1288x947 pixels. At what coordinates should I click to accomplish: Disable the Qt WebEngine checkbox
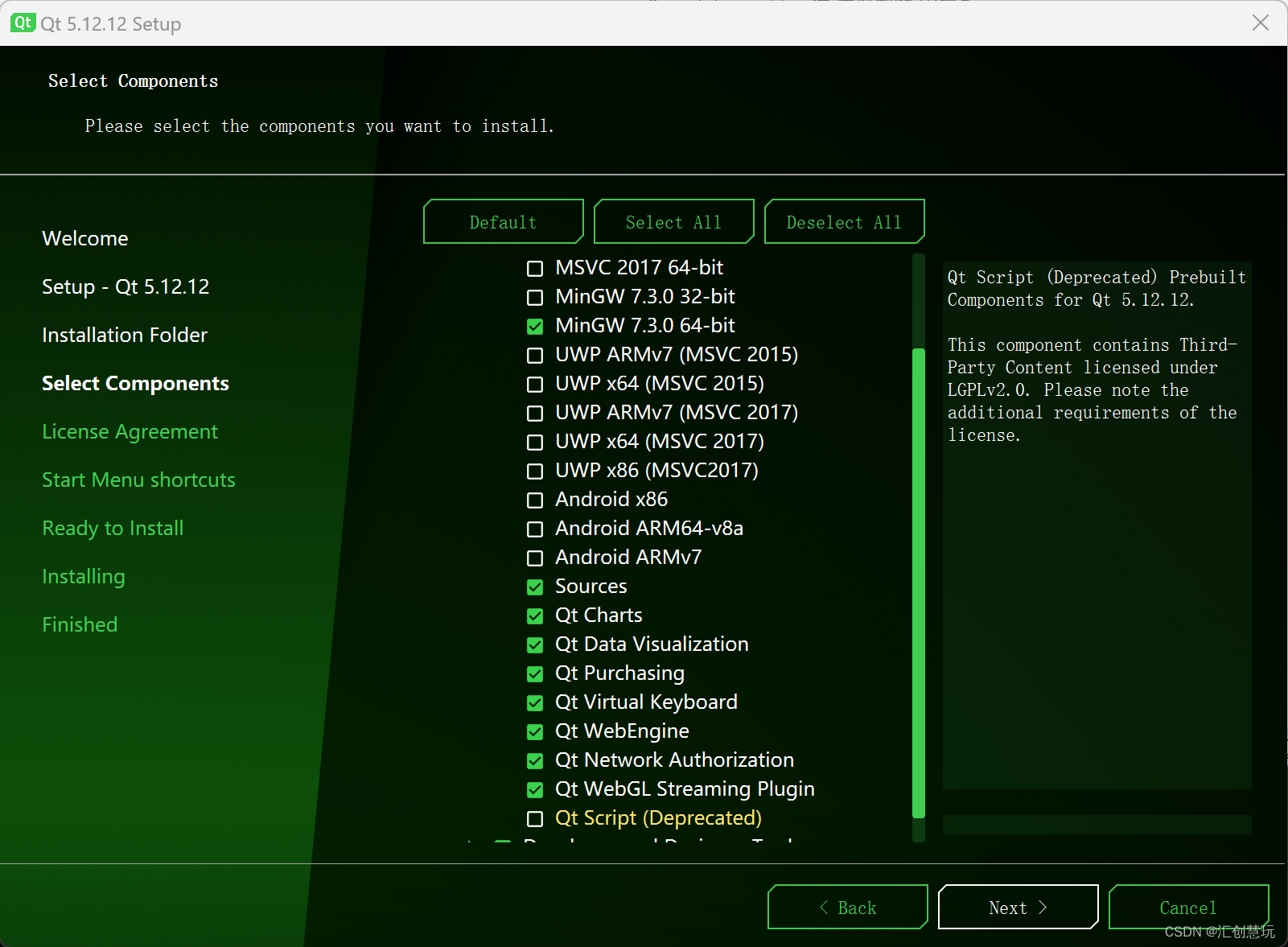[535, 731]
